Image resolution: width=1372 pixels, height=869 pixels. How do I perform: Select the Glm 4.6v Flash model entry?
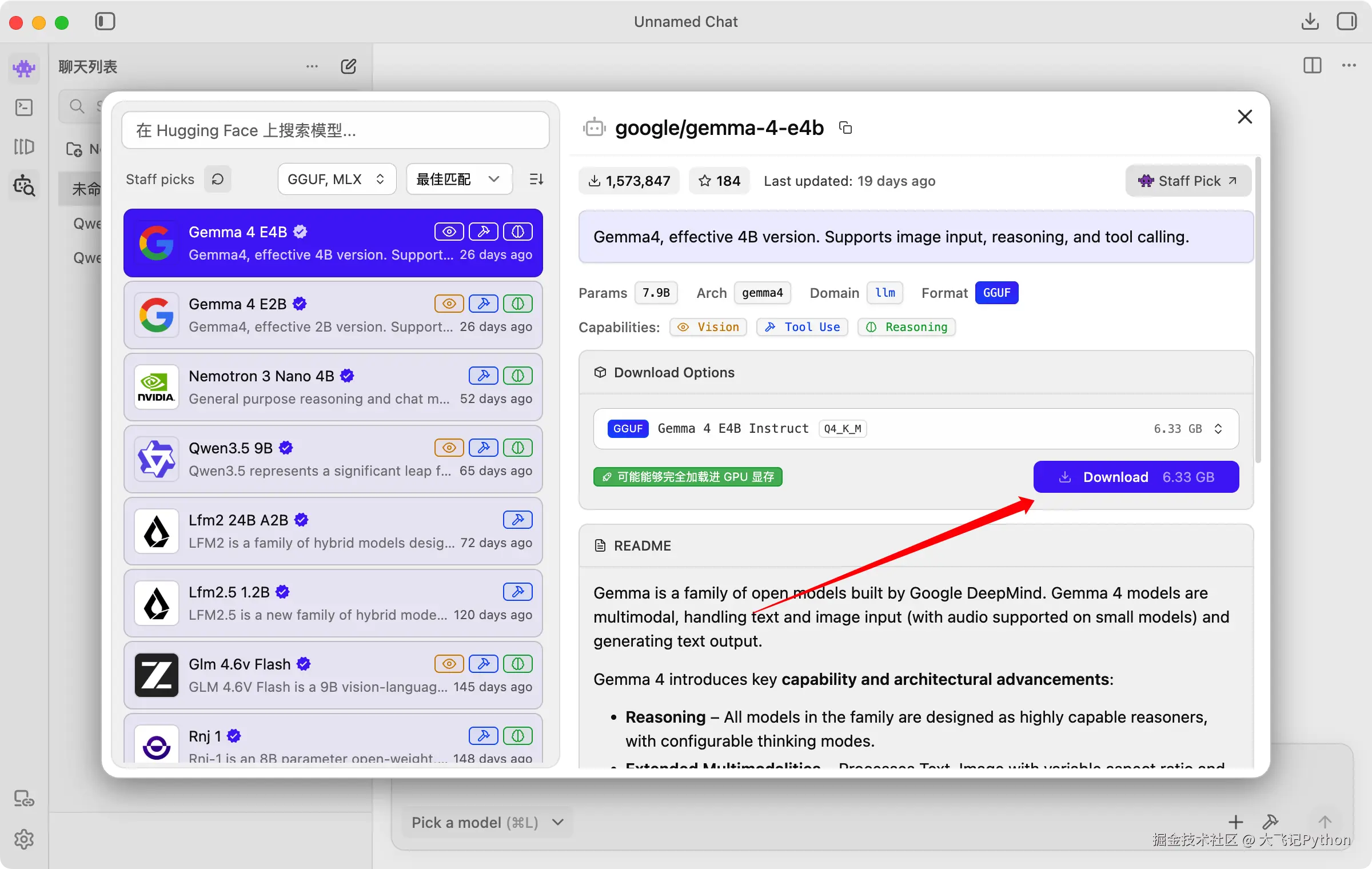pyautogui.click(x=333, y=675)
